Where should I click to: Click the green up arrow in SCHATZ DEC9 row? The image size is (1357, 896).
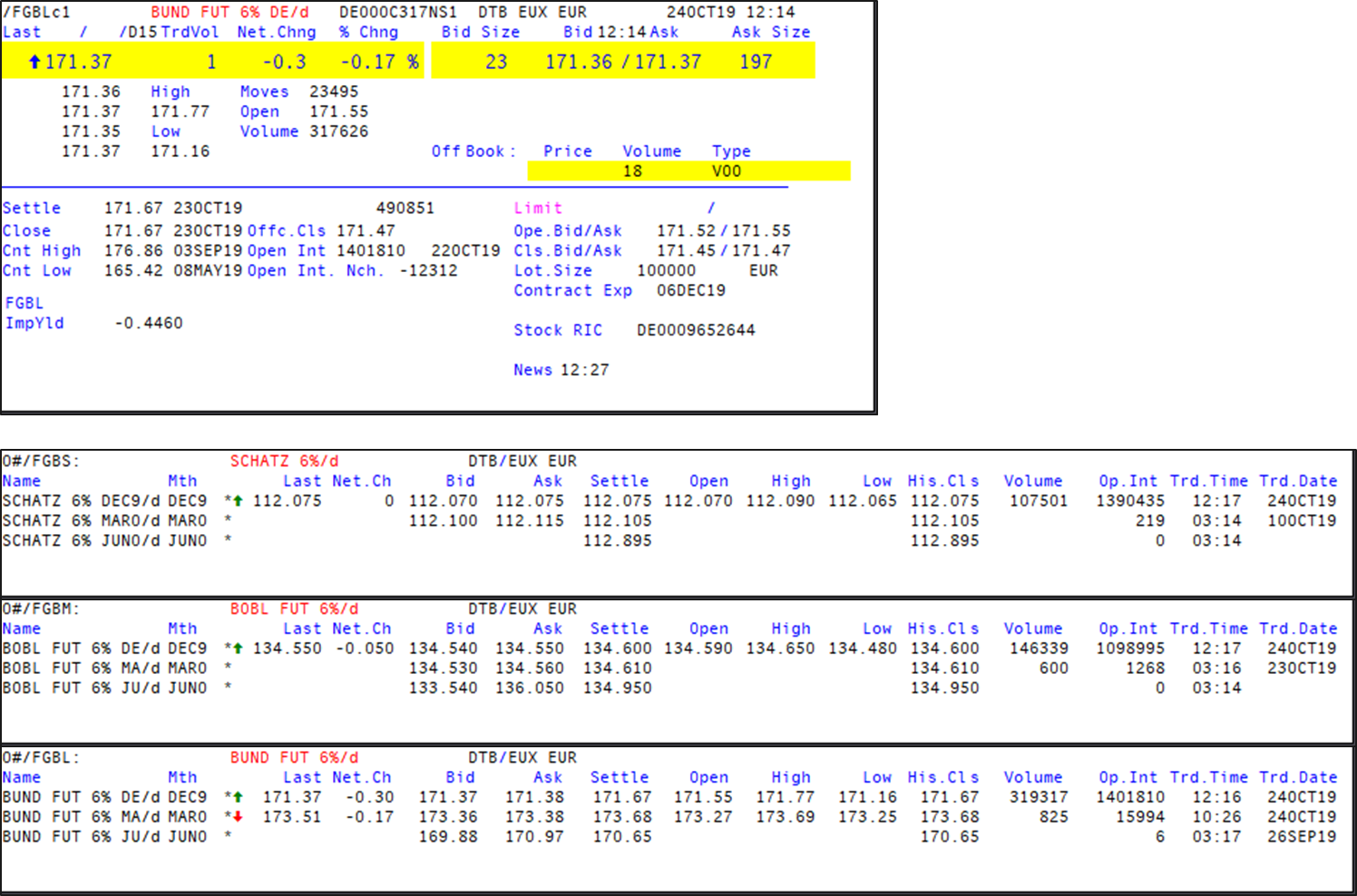coord(238,501)
